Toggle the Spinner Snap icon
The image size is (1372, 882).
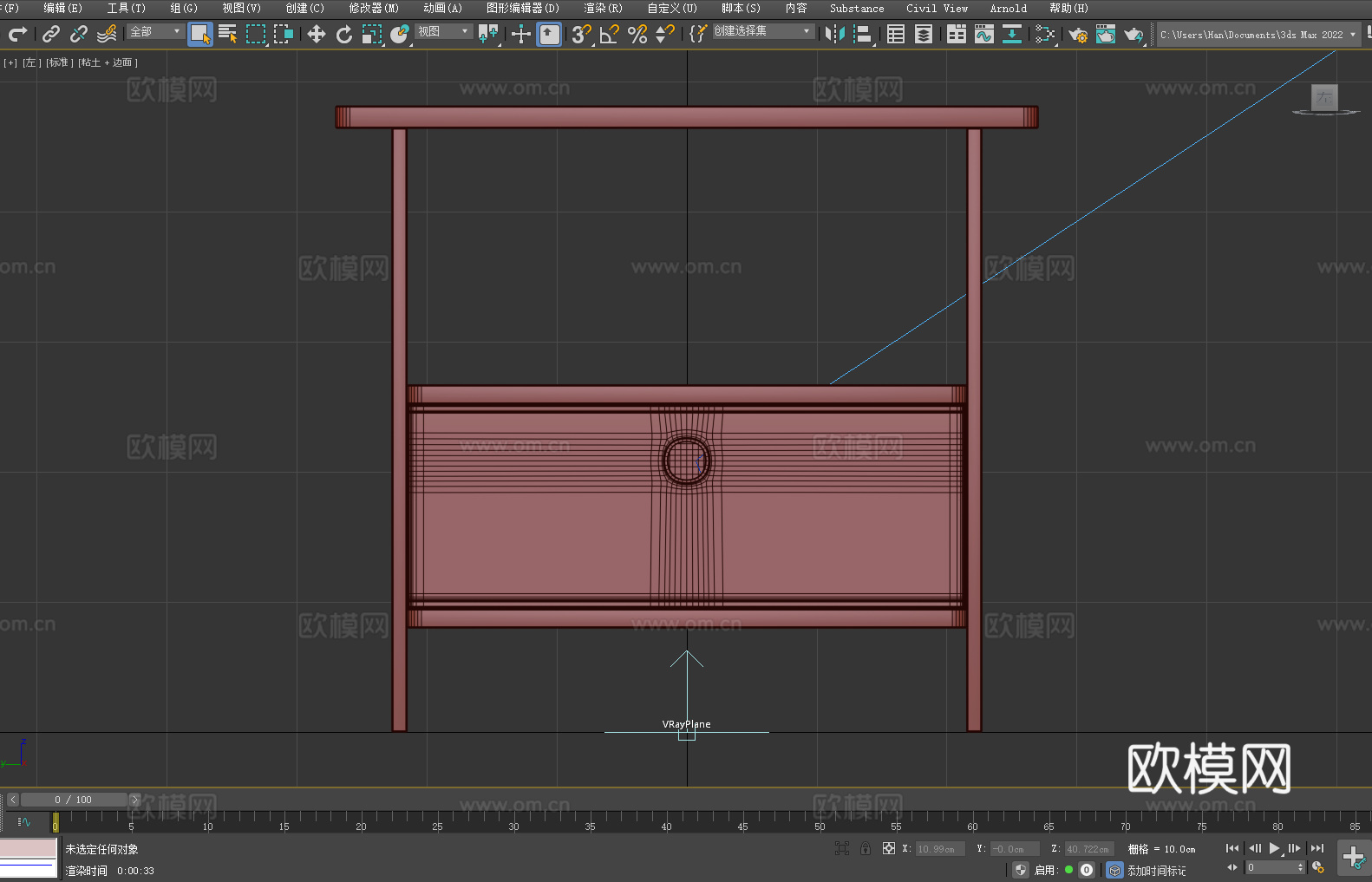[665, 34]
